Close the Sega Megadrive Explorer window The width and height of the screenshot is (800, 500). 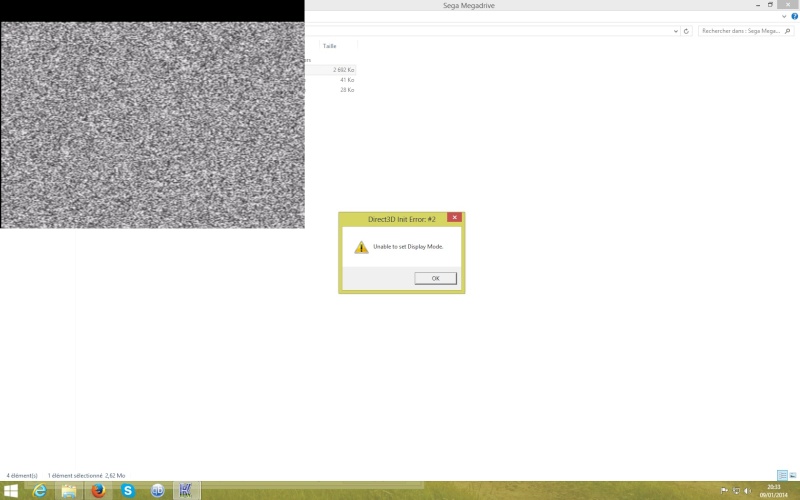[788, 5]
